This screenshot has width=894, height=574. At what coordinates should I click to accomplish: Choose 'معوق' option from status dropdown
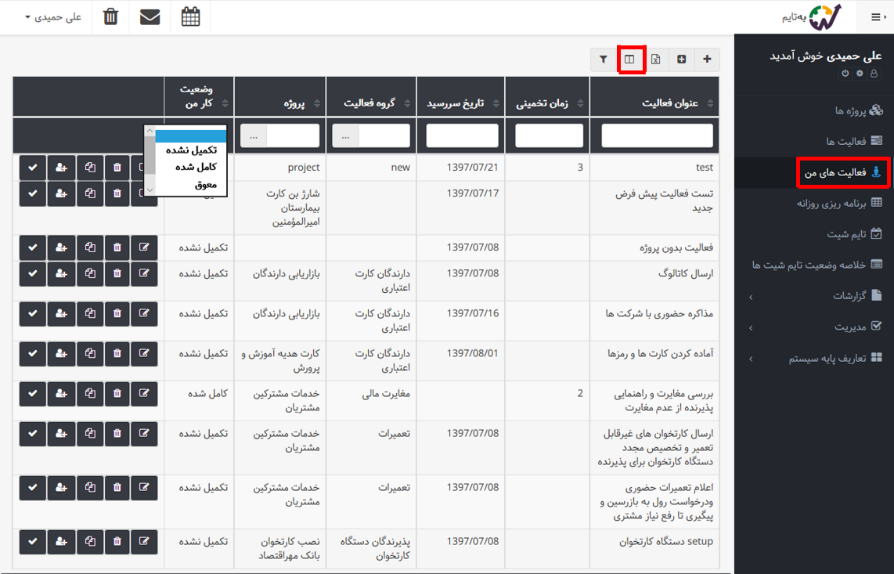[185, 185]
